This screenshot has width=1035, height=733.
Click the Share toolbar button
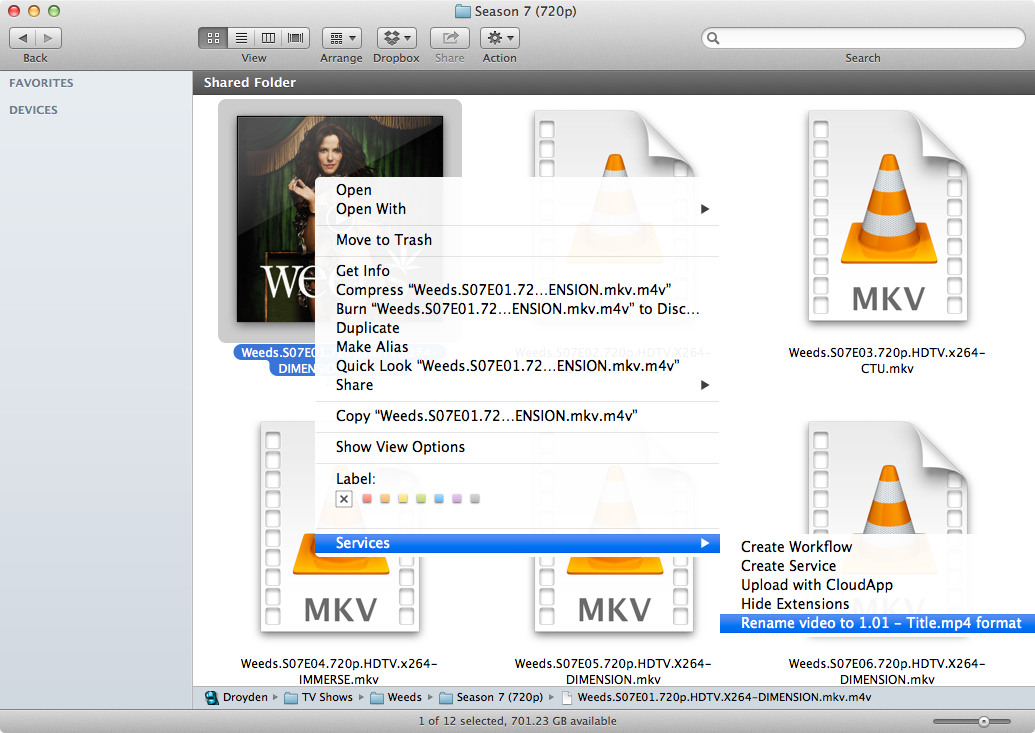point(450,38)
